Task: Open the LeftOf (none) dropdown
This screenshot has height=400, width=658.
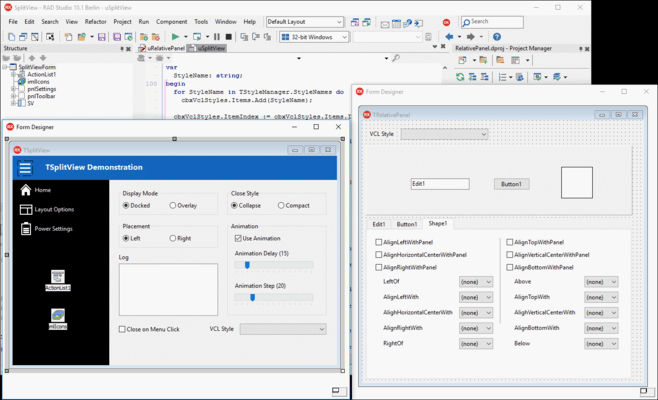Action: click(475, 282)
